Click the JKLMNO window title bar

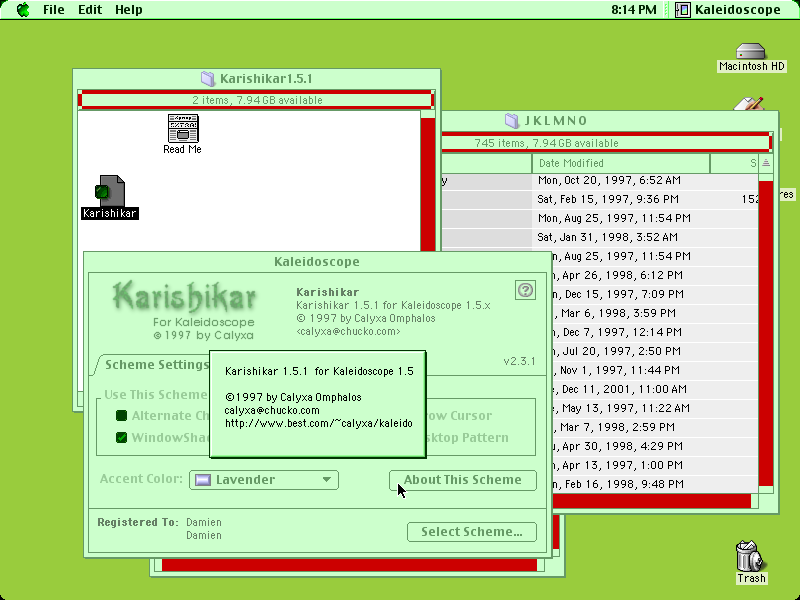[x=610, y=121]
